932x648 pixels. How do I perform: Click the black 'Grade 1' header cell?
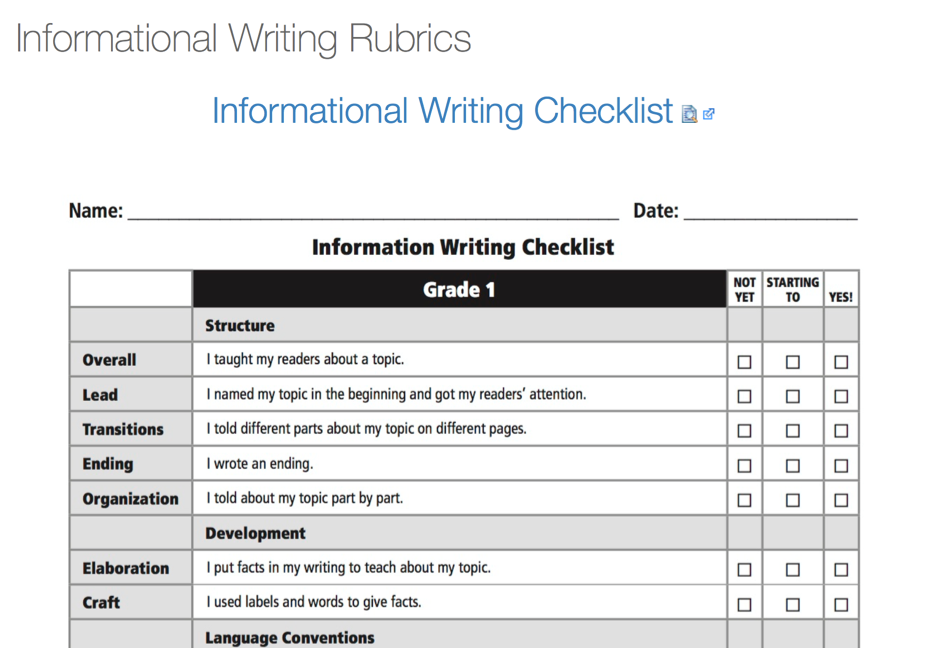coord(459,290)
